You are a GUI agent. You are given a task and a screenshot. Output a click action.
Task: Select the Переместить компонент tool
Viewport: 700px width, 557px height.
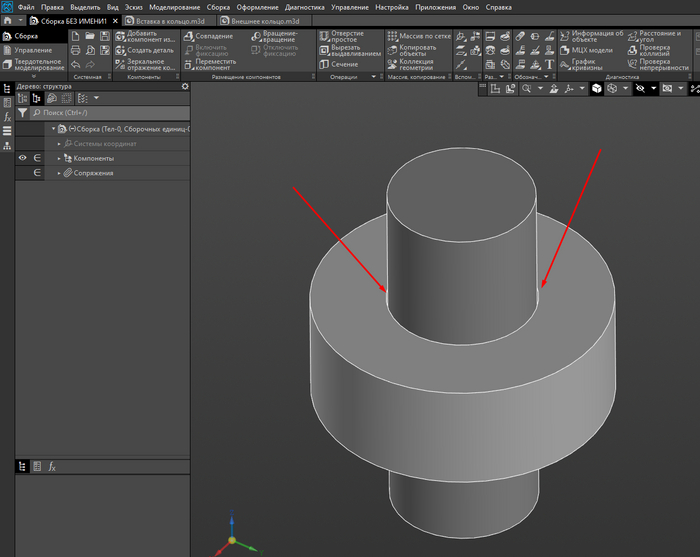tap(210, 65)
